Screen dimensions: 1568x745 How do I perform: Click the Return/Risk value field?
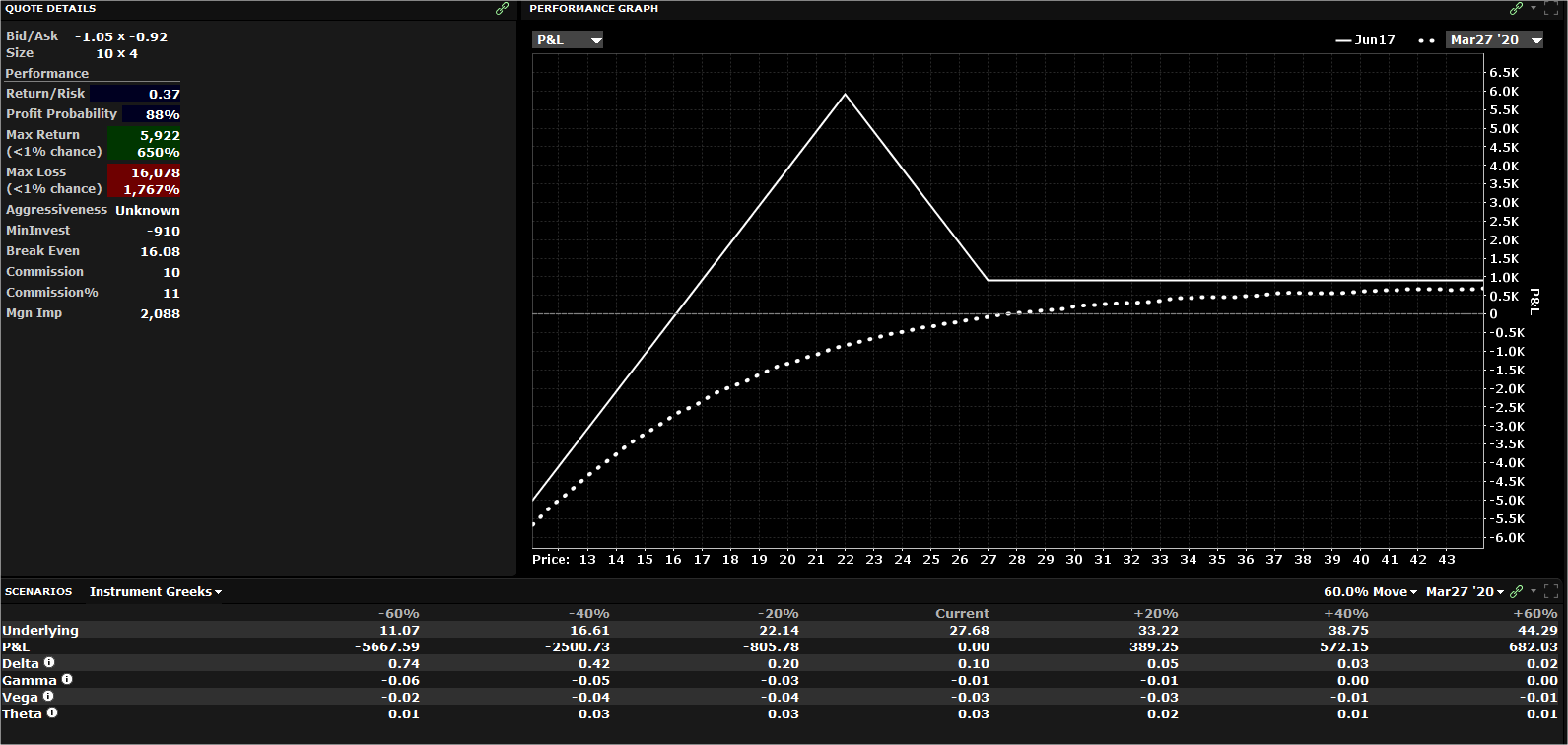pos(135,94)
